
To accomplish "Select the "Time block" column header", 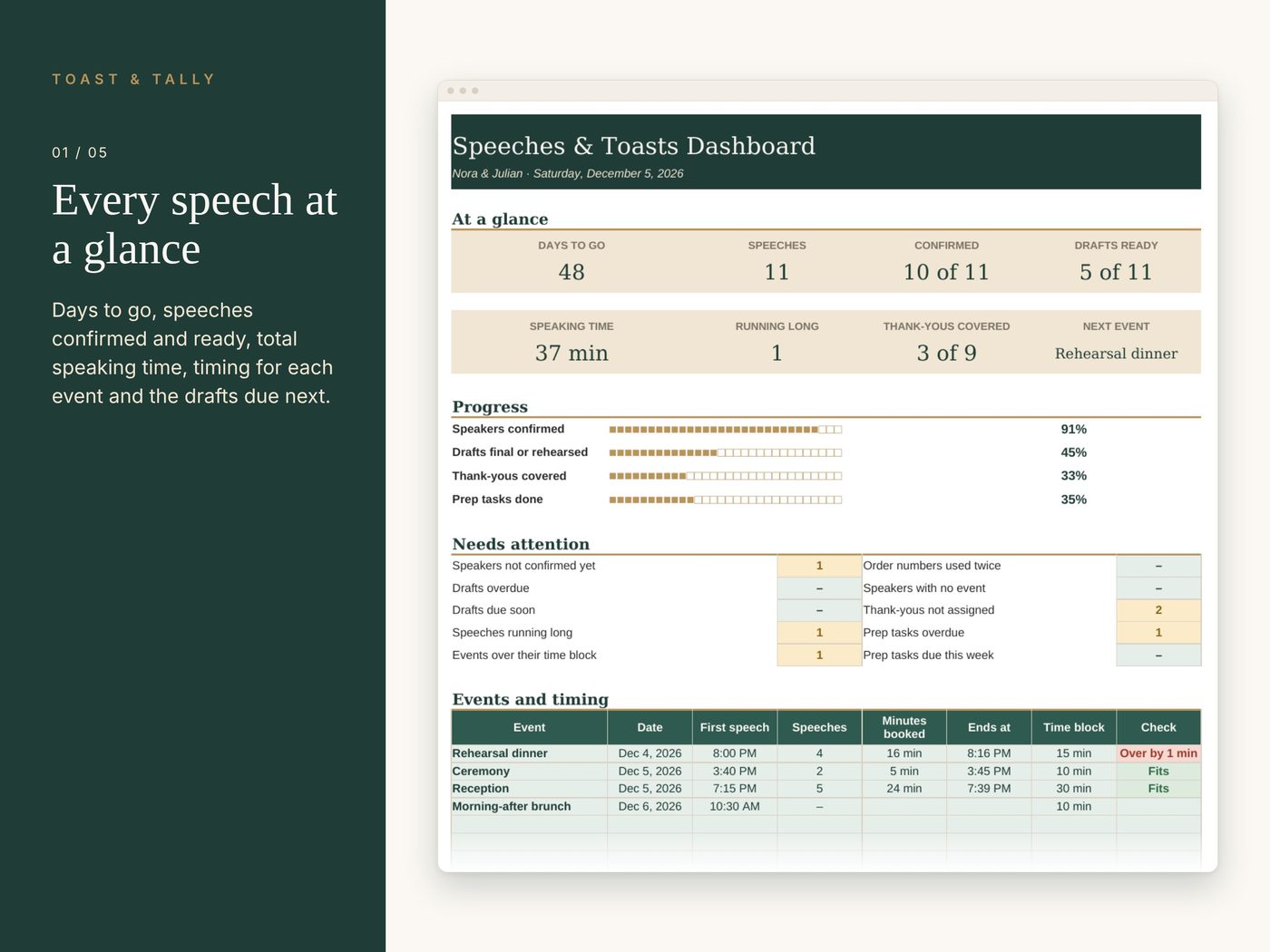I will tap(1074, 727).
